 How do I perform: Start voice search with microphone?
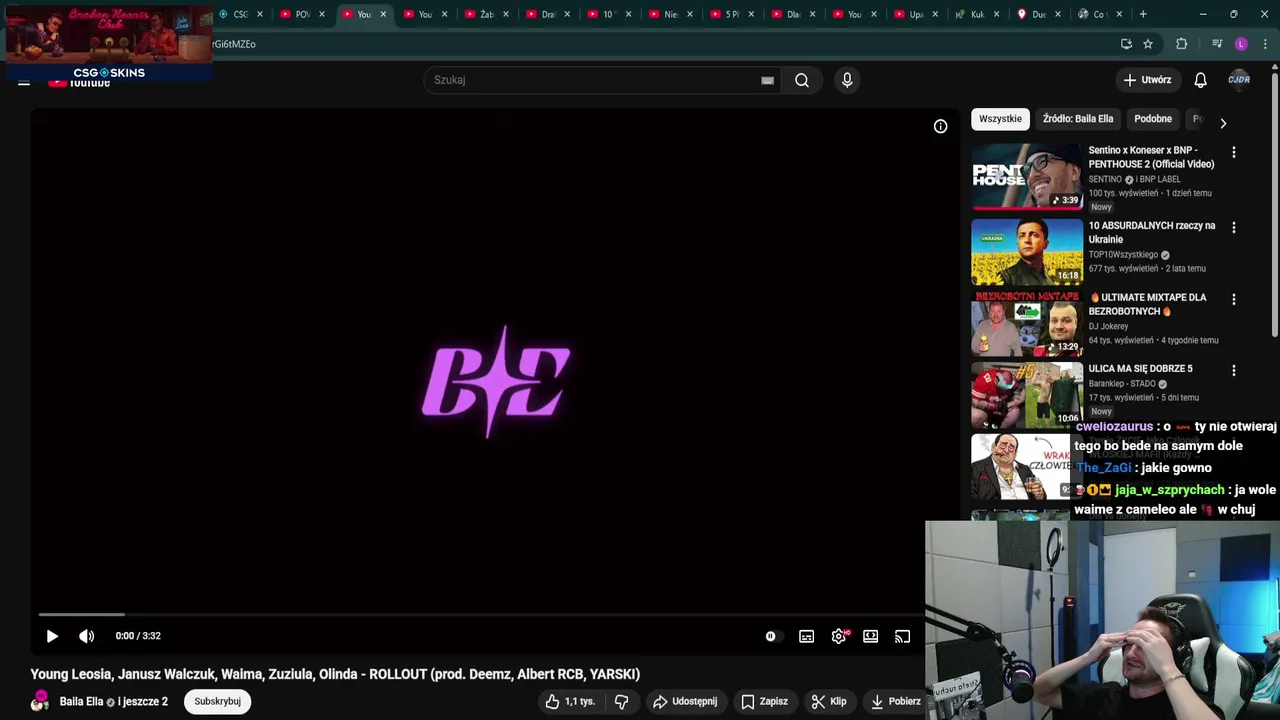tap(847, 80)
